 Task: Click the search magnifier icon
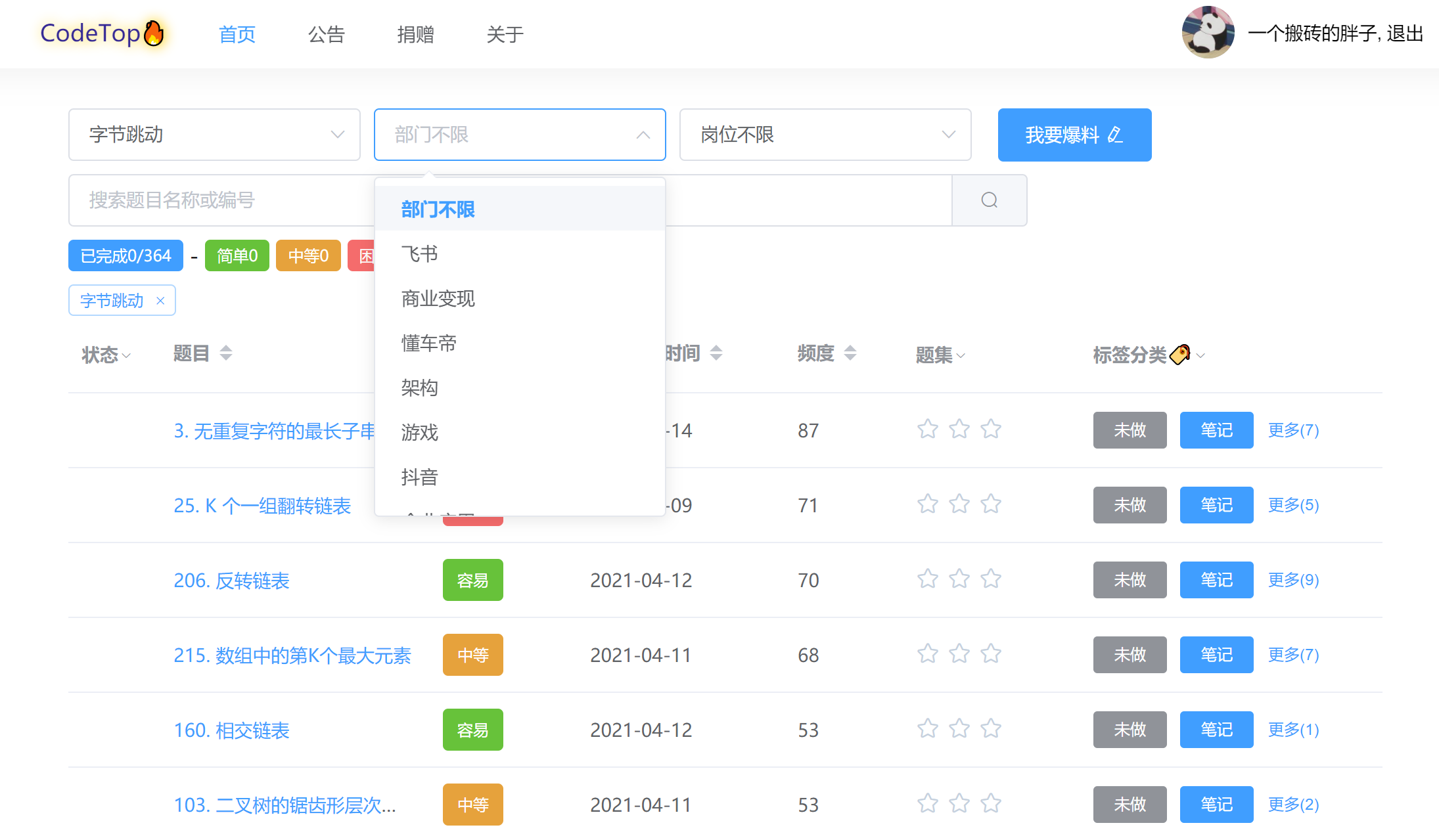(x=989, y=200)
